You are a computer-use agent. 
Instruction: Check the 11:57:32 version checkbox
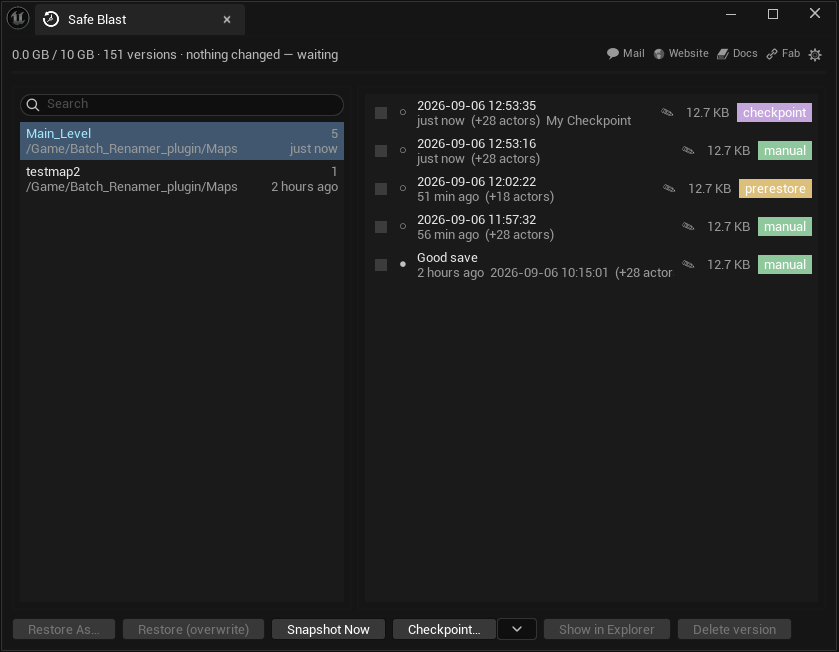coord(381,227)
